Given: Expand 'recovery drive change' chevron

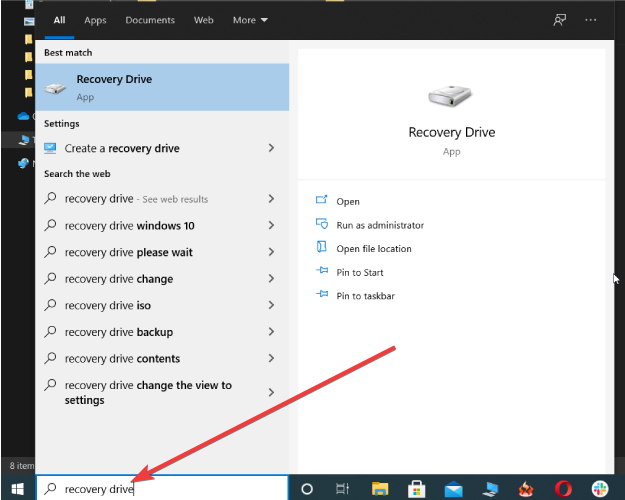Looking at the screenshot, I should pyautogui.click(x=271, y=278).
